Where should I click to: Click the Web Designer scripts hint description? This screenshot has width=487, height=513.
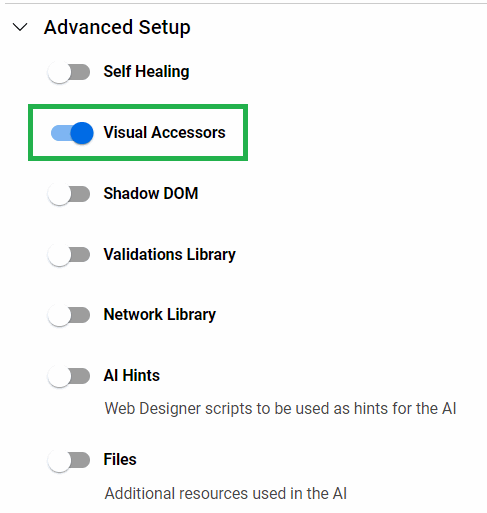point(280,409)
